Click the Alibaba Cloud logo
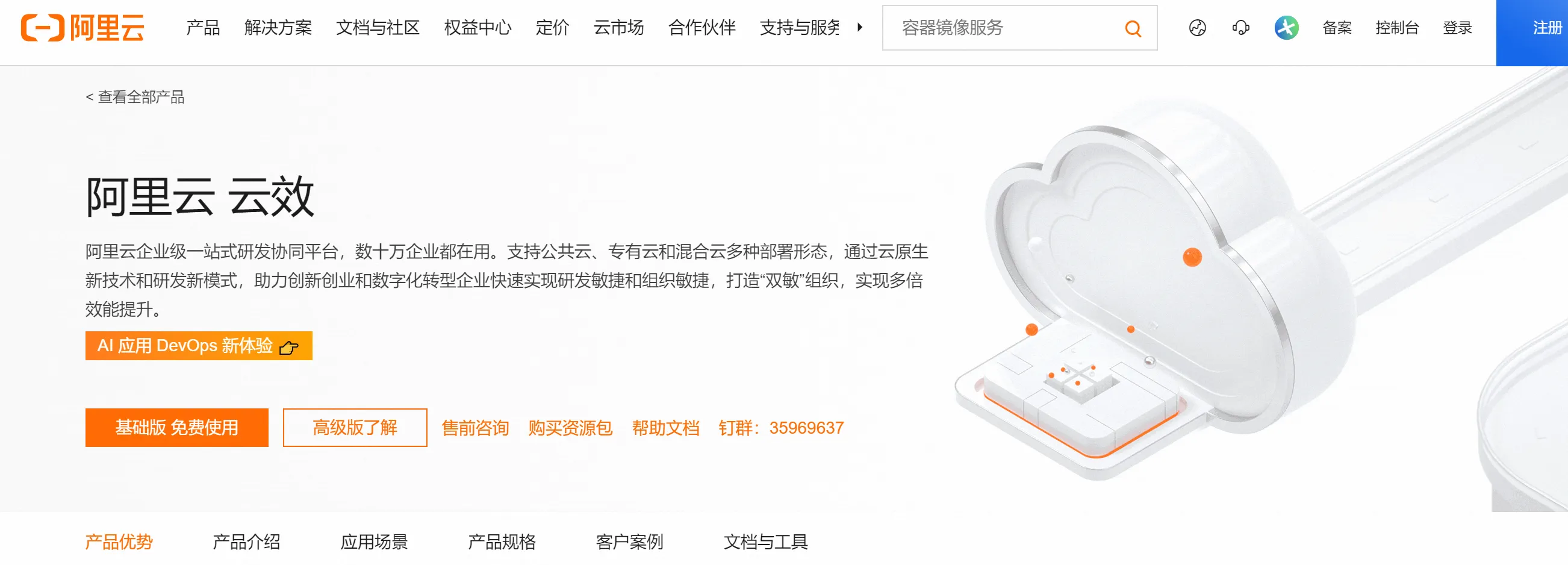Image resolution: width=1568 pixels, height=565 pixels. (x=82, y=27)
